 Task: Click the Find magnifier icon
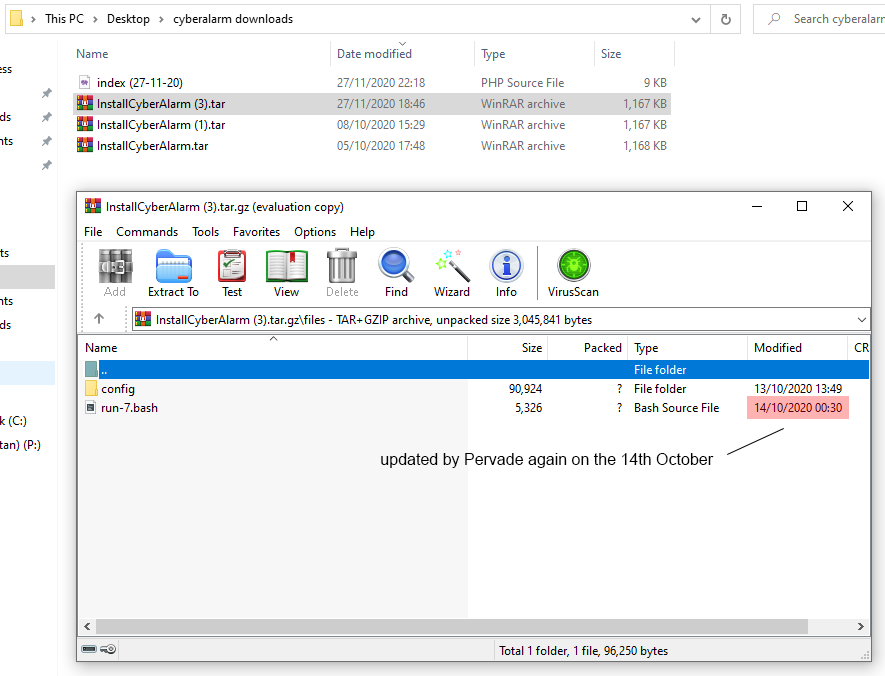click(396, 273)
